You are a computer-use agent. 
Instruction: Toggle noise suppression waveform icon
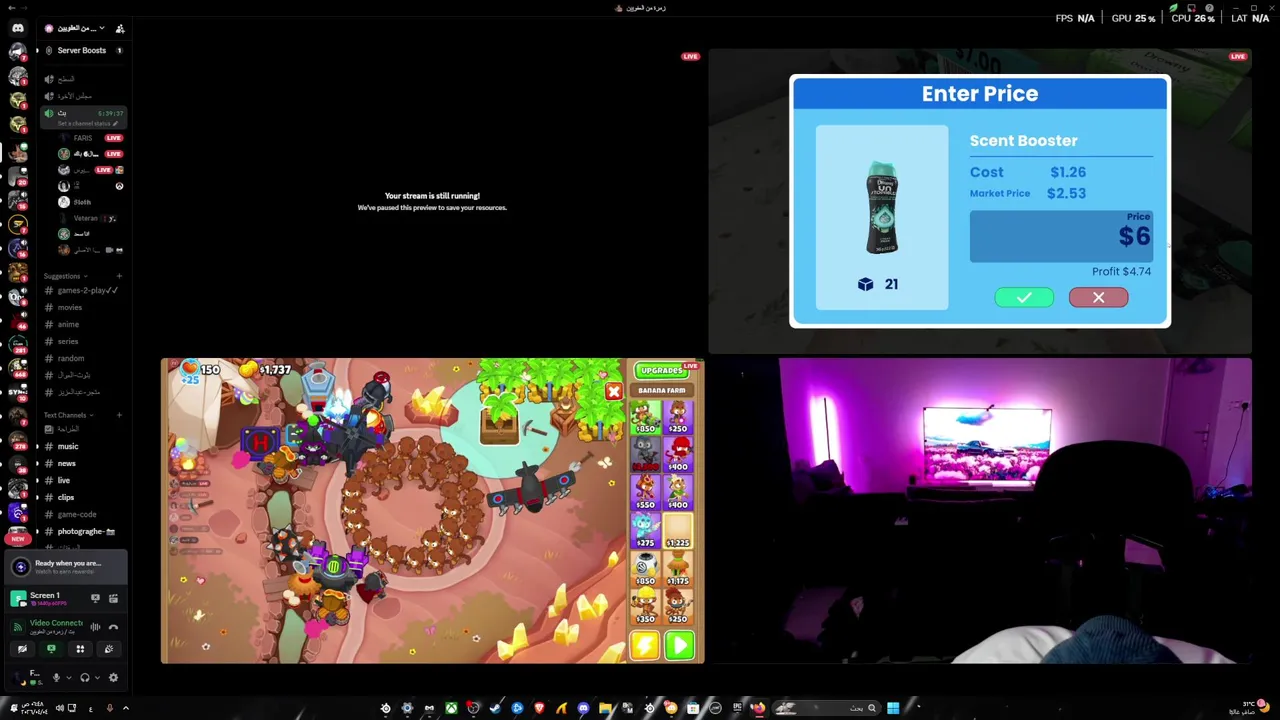[x=95, y=627]
